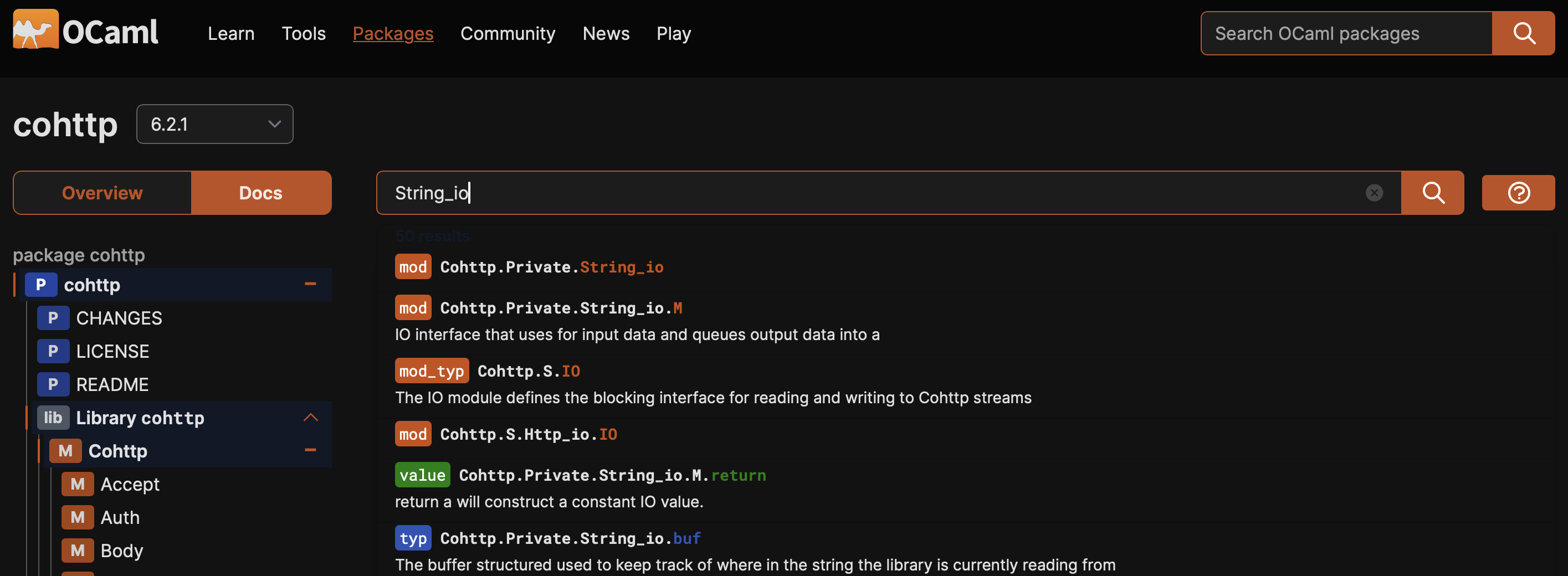Collapse the Cohttp module with the minus control
The image size is (1568, 576).
tap(311, 451)
